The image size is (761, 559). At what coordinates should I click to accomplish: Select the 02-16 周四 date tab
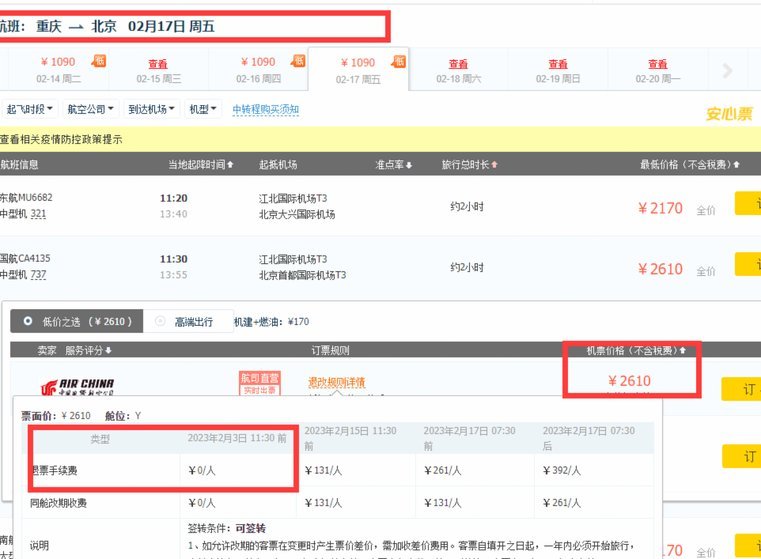pyautogui.click(x=258, y=69)
